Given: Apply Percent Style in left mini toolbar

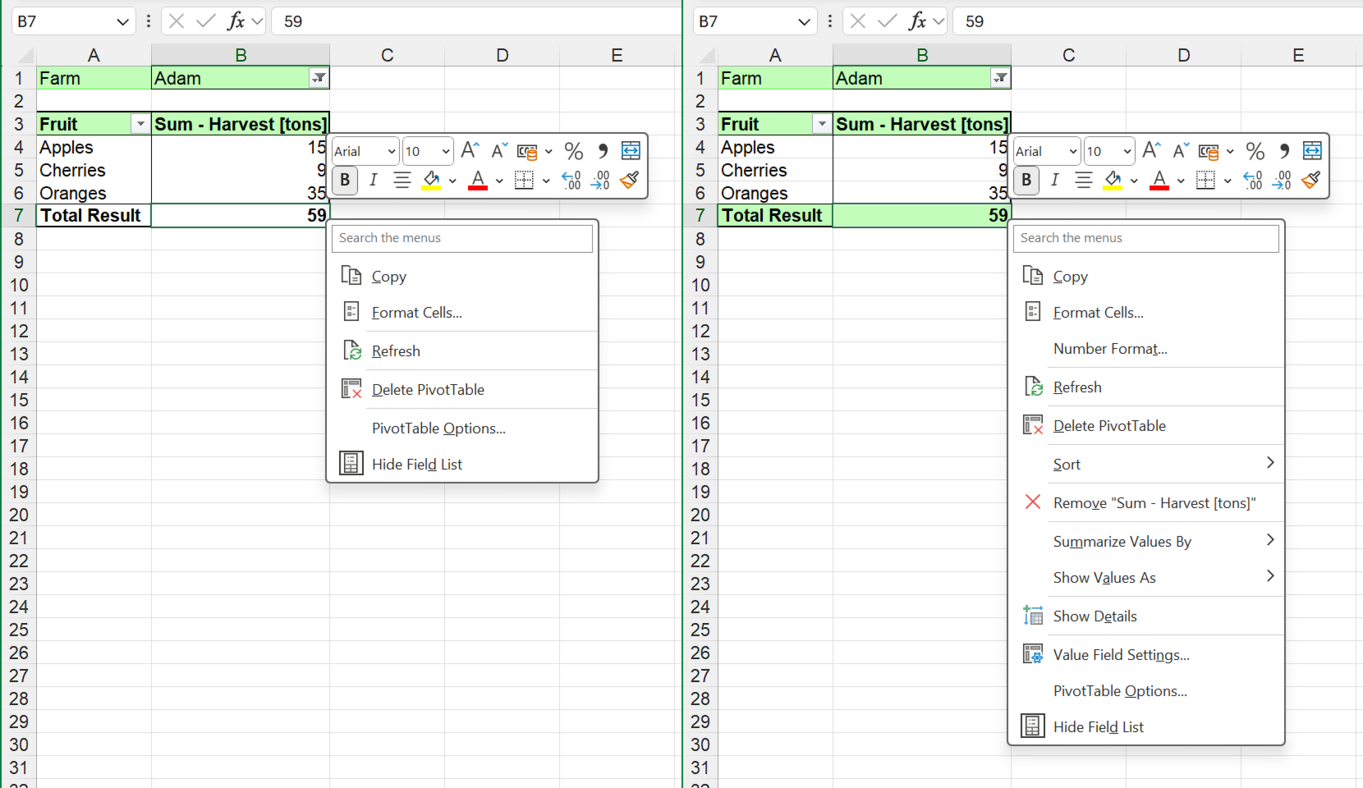Looking at the screenshot, I should pyautogui.click(x=573, y=151).
